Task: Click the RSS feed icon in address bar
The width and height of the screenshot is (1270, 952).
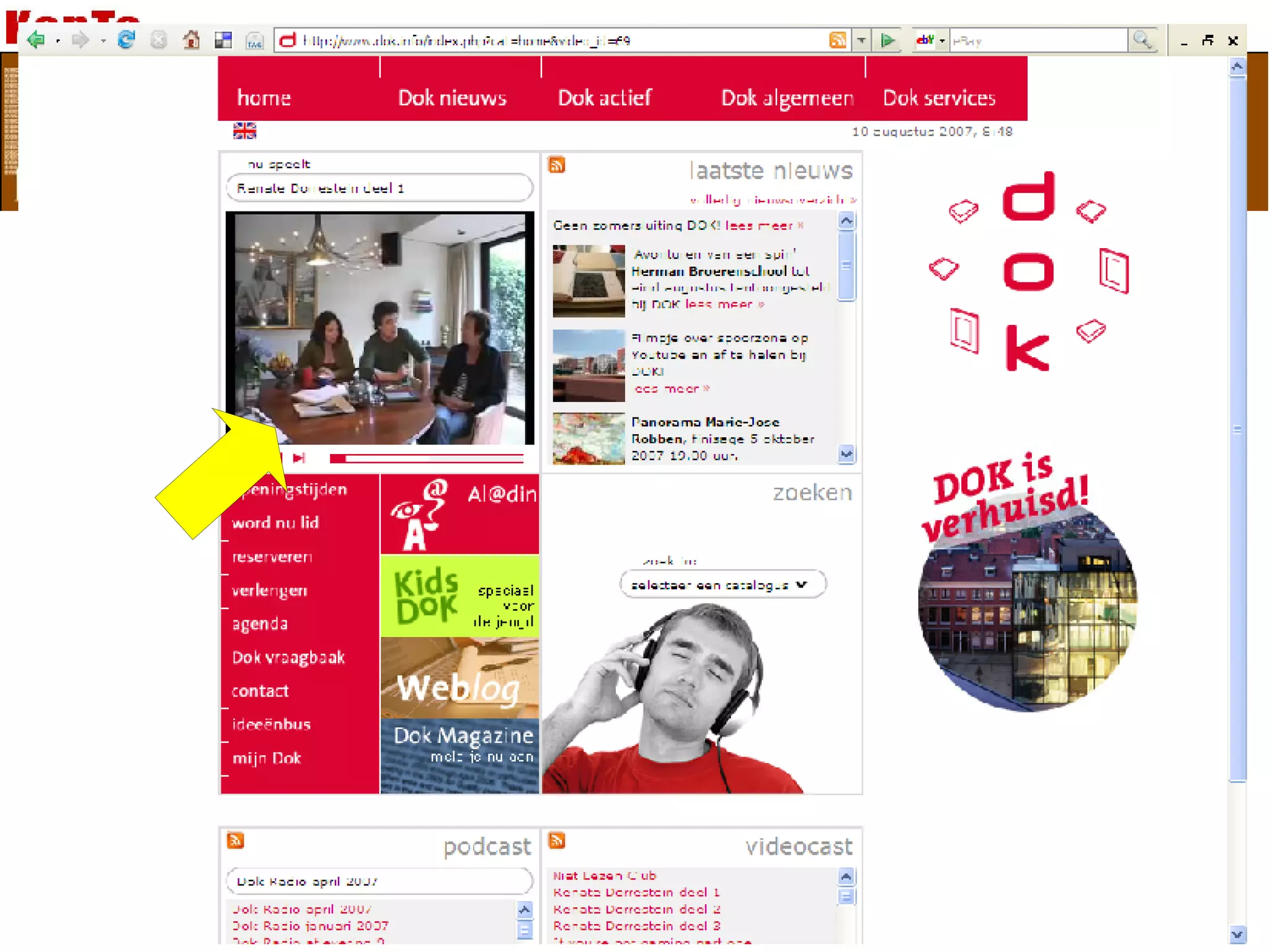Action: (837, 40)
